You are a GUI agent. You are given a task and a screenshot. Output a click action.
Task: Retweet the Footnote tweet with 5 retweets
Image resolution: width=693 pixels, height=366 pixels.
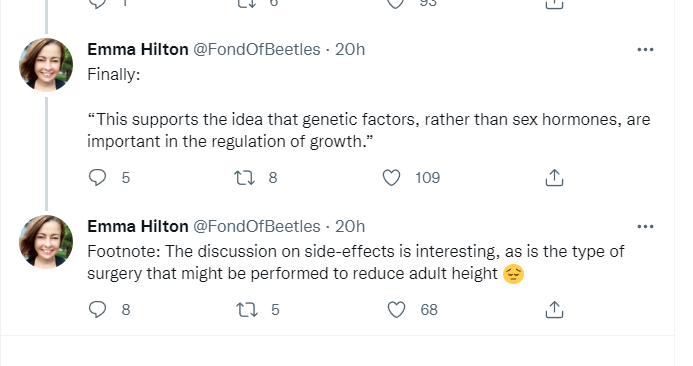tap(247, 309)
